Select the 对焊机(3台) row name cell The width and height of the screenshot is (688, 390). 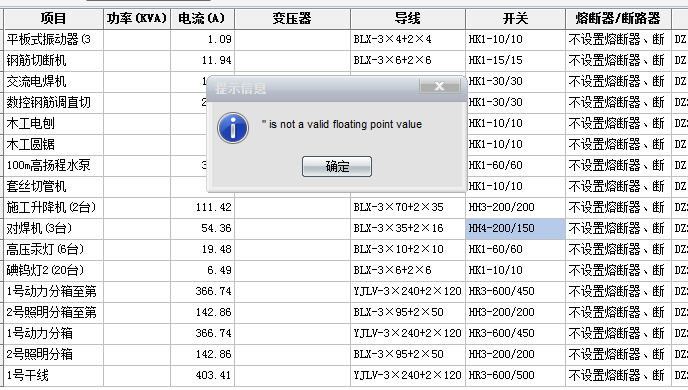tap(54, 229)
